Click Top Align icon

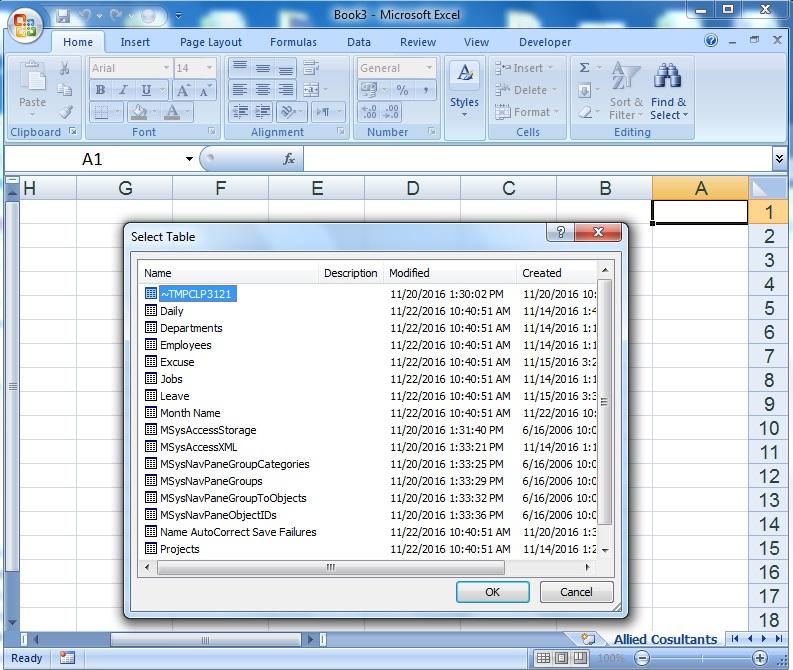point(240,68)
